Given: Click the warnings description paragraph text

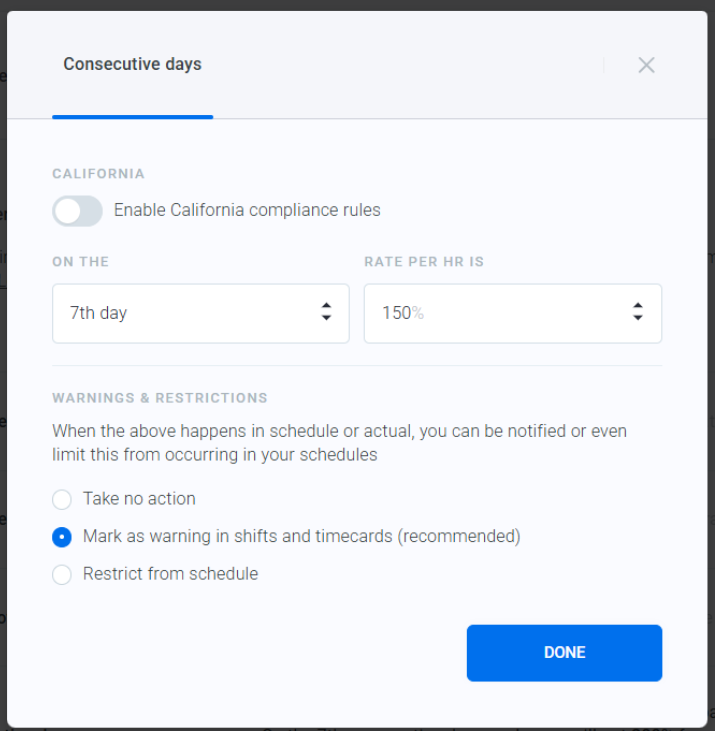Looking at the screenshot, I should [x=340, y=443].
